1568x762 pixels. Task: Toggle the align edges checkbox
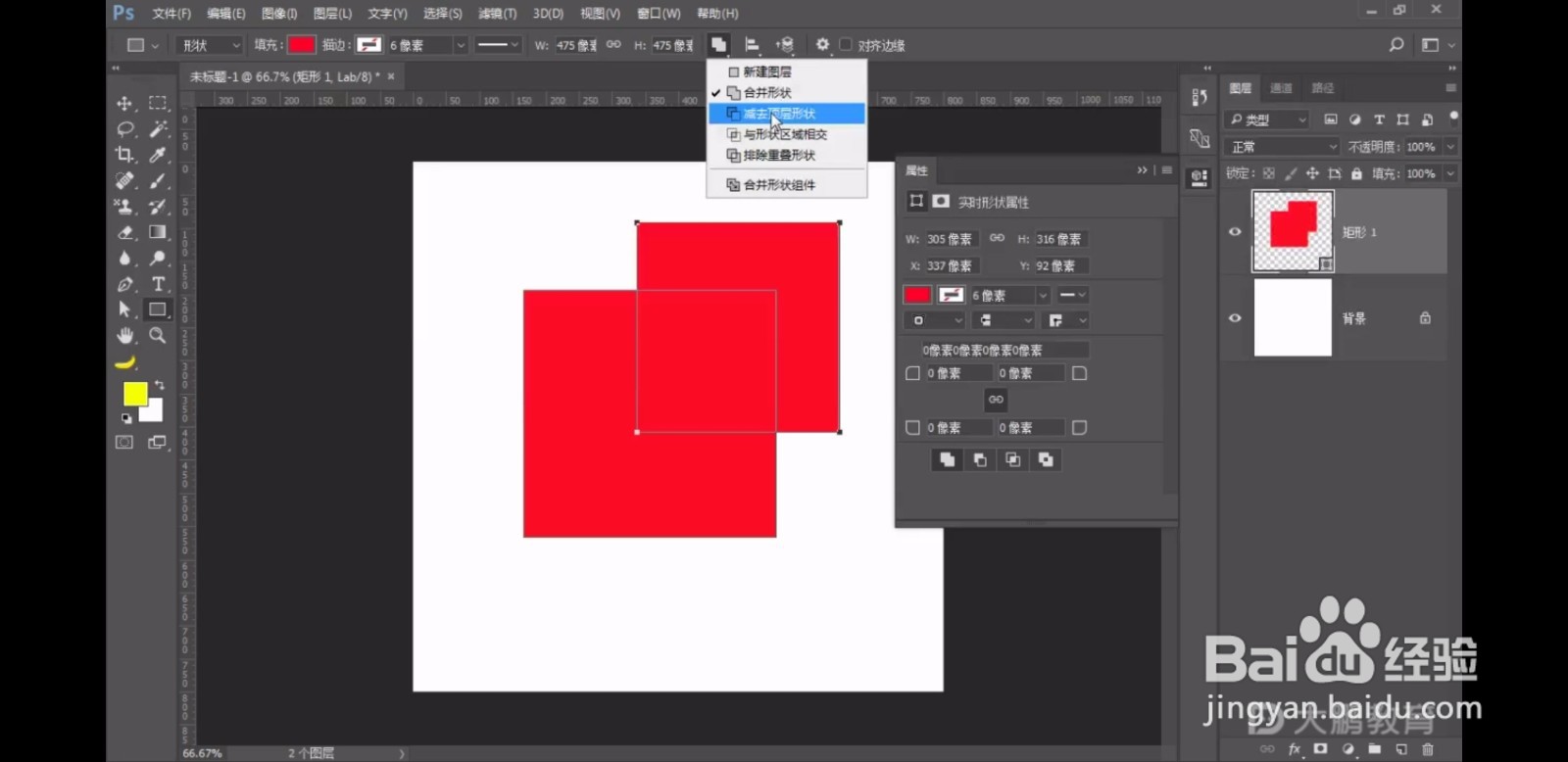coord(846,45)
